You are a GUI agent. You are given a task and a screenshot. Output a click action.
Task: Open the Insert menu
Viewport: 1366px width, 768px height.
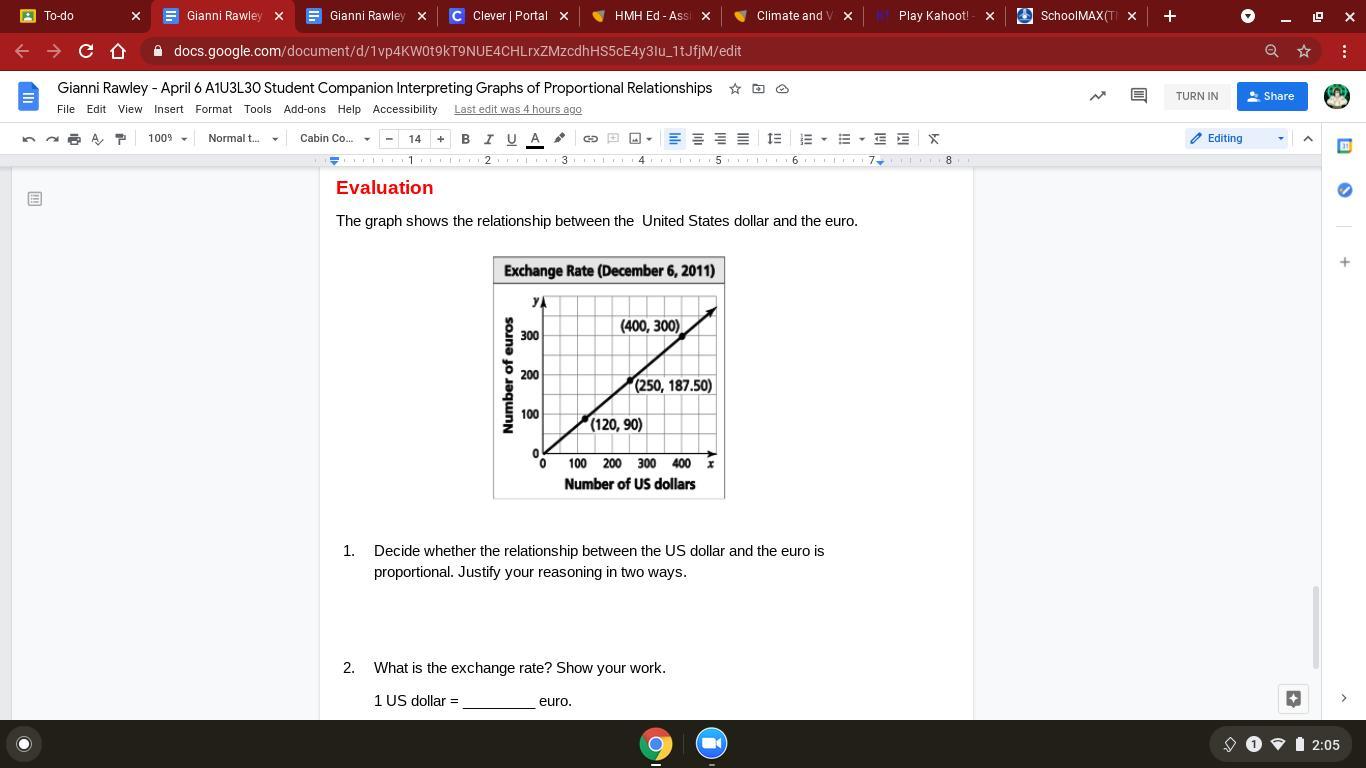coord(168,109)
